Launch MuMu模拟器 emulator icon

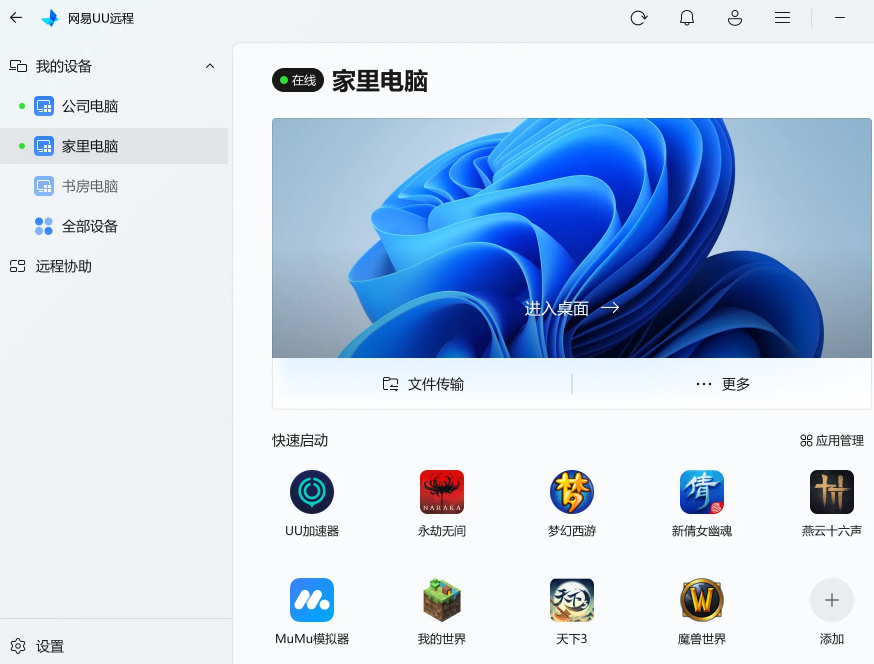click(312, 600)
